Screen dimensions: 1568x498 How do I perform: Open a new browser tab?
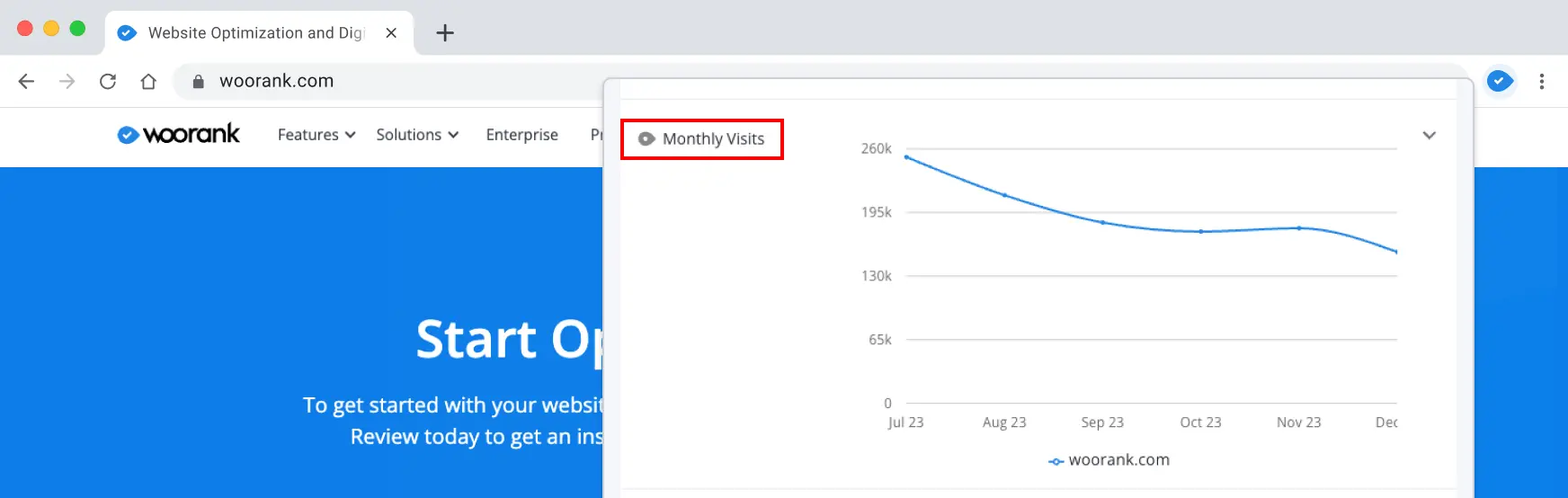click(x=444, y=33)
